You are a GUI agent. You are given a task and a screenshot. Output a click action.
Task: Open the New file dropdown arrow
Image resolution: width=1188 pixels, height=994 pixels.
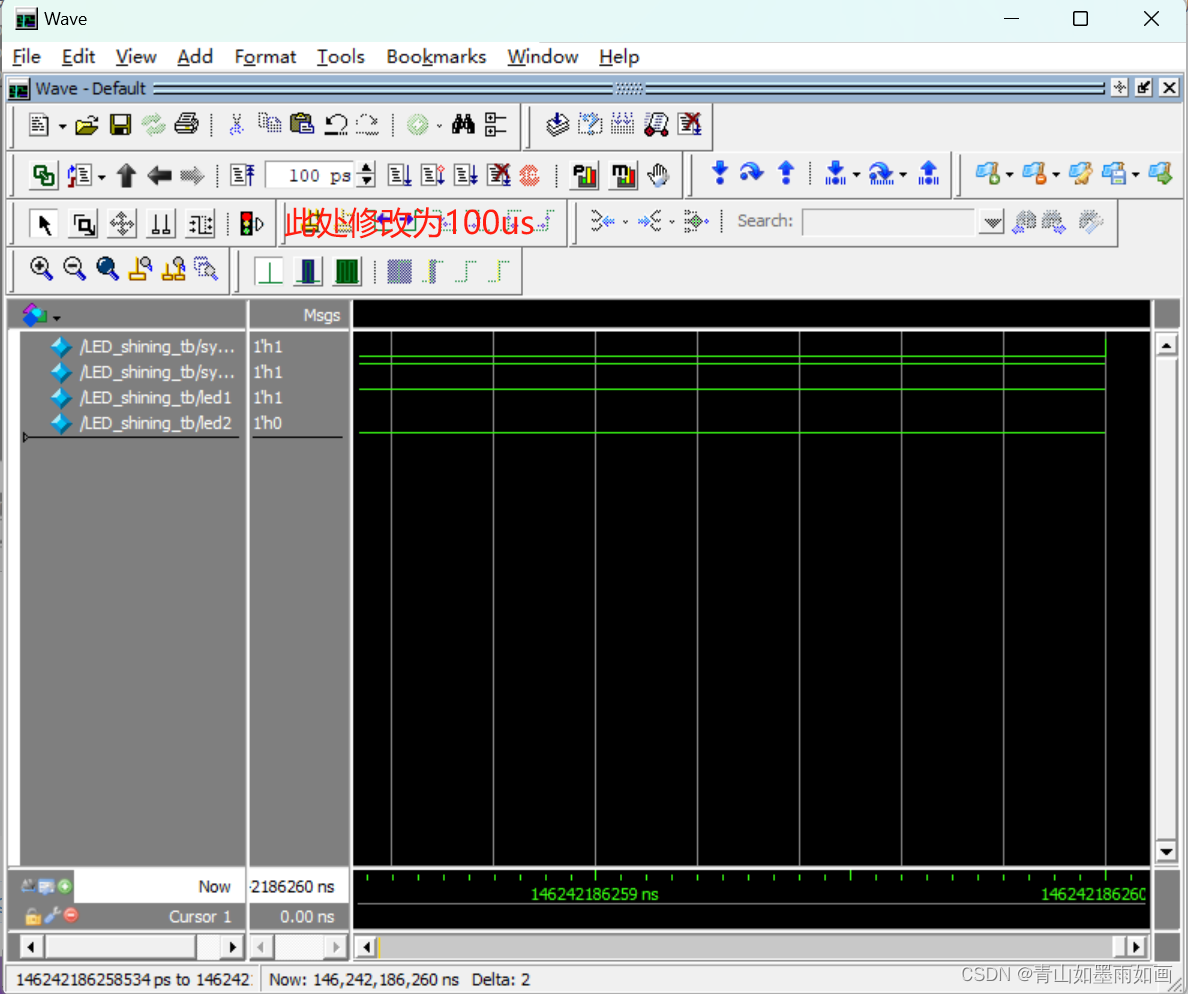61,126
